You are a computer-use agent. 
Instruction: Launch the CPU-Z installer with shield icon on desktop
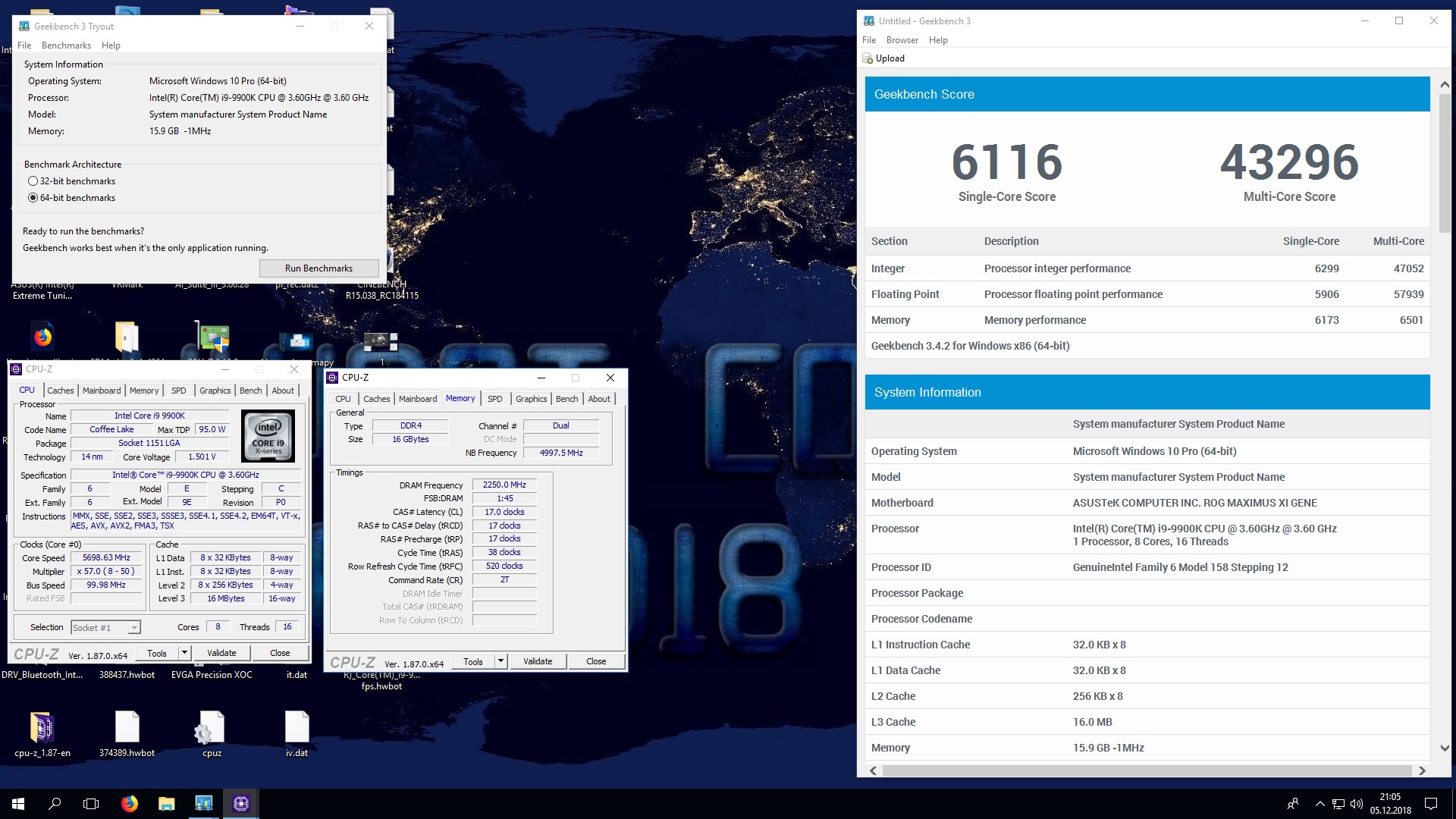click(x=212, y=336)
